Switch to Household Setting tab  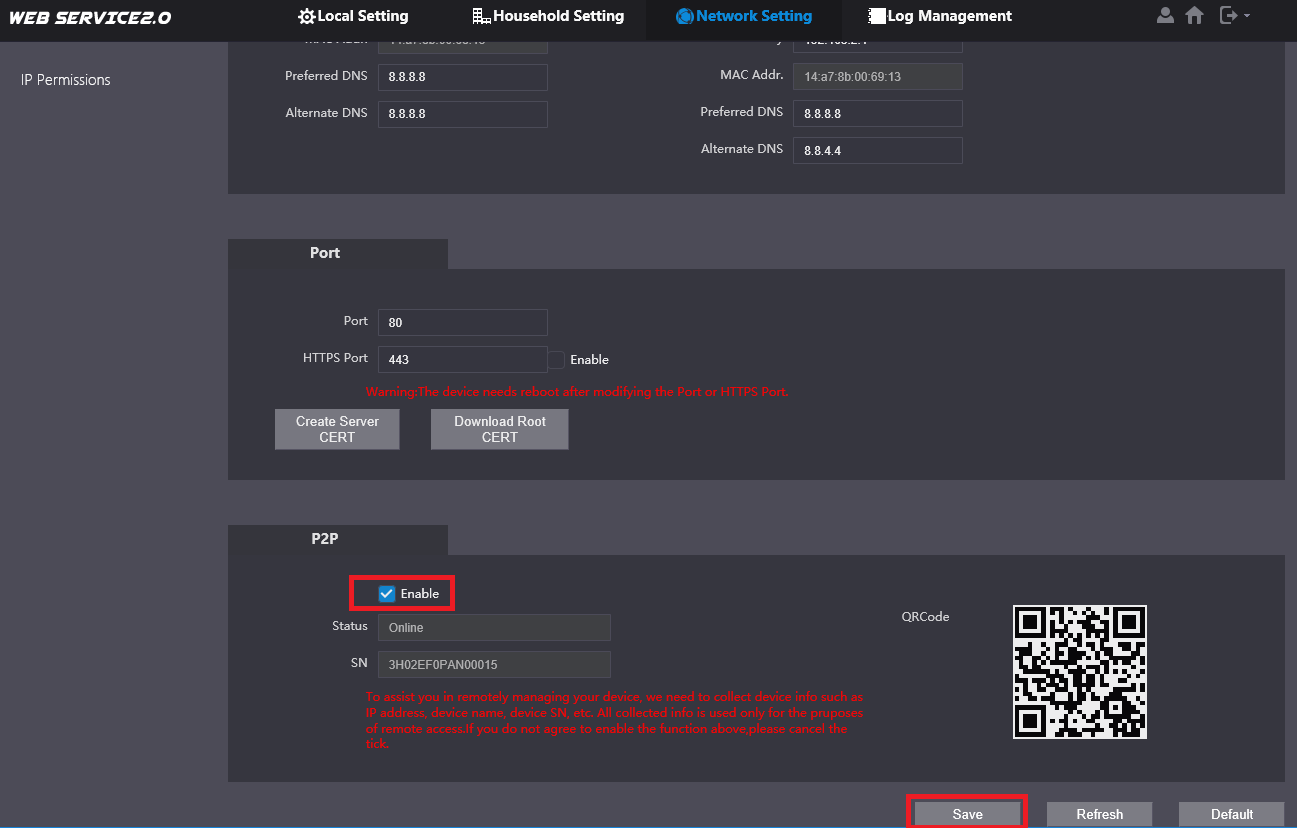point(548,16)
